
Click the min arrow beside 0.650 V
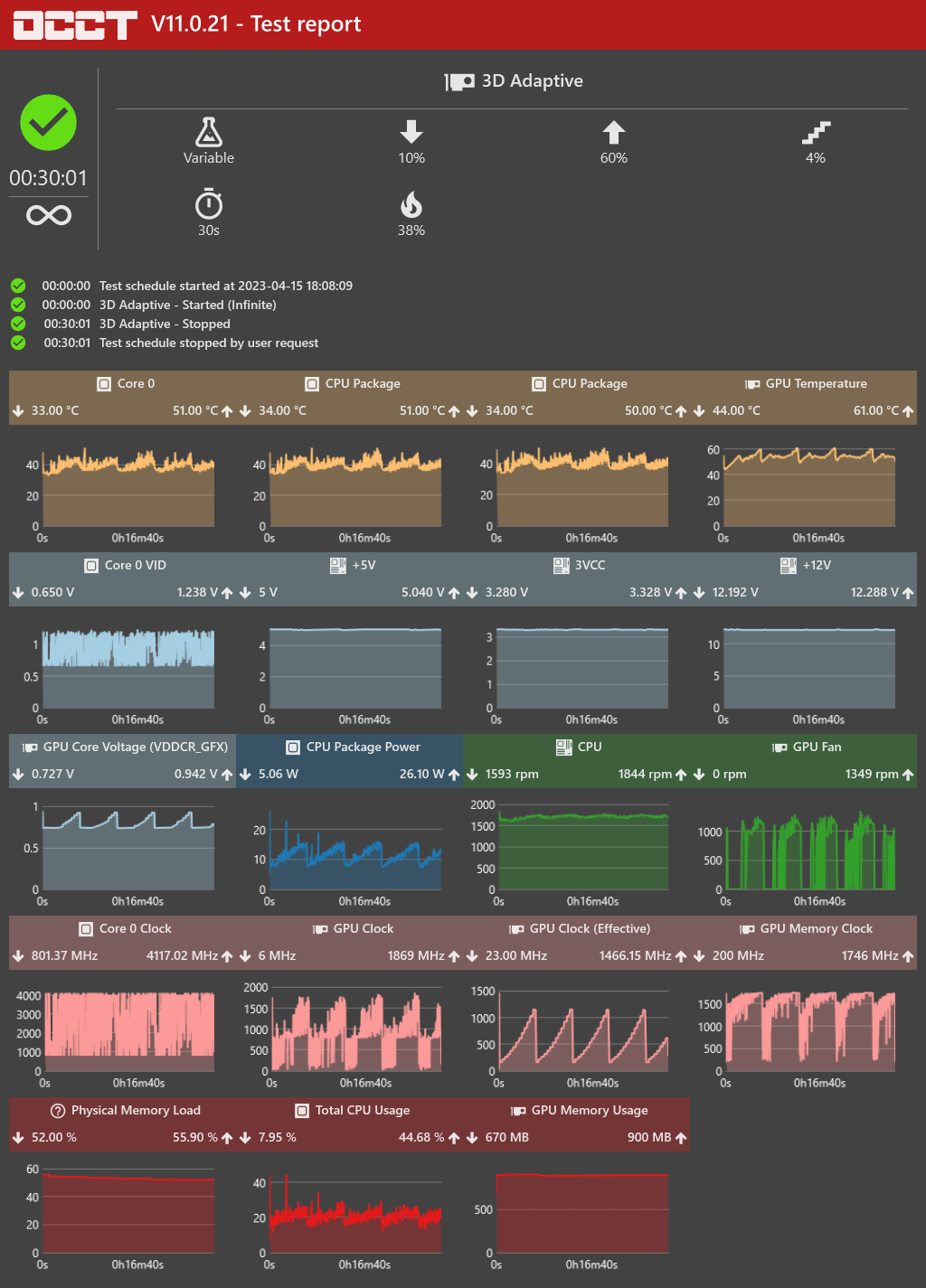pos(18,593)
